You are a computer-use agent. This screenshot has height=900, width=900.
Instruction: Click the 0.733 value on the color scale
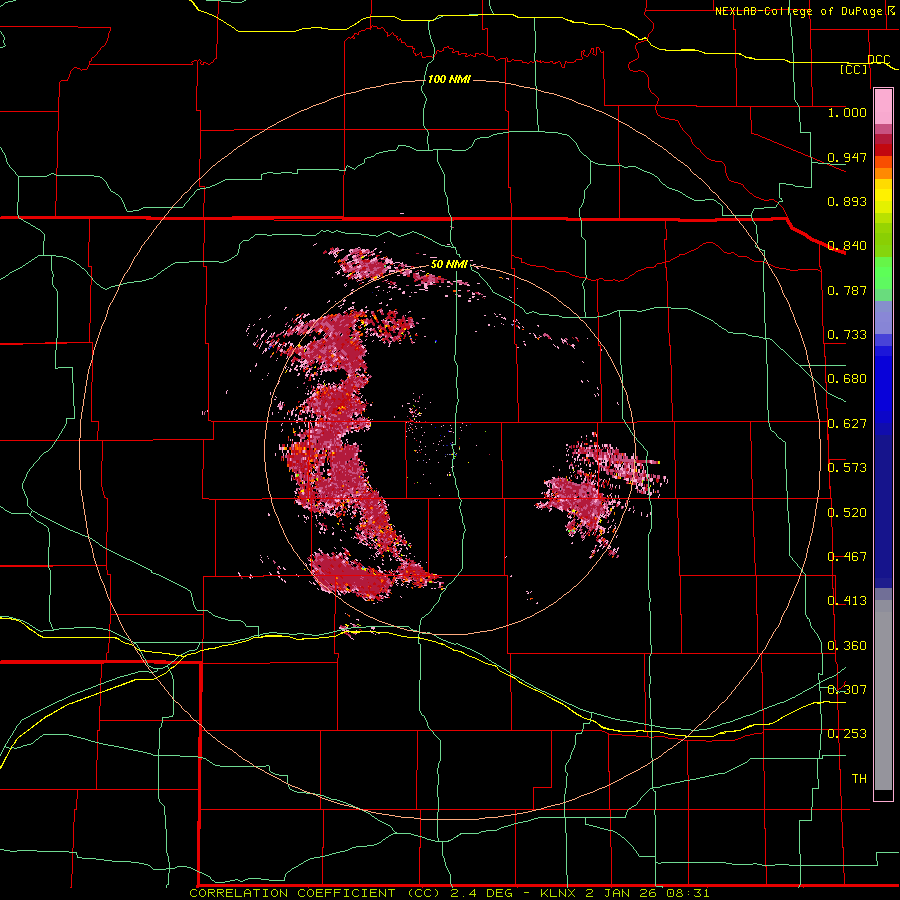click(847, 335)
